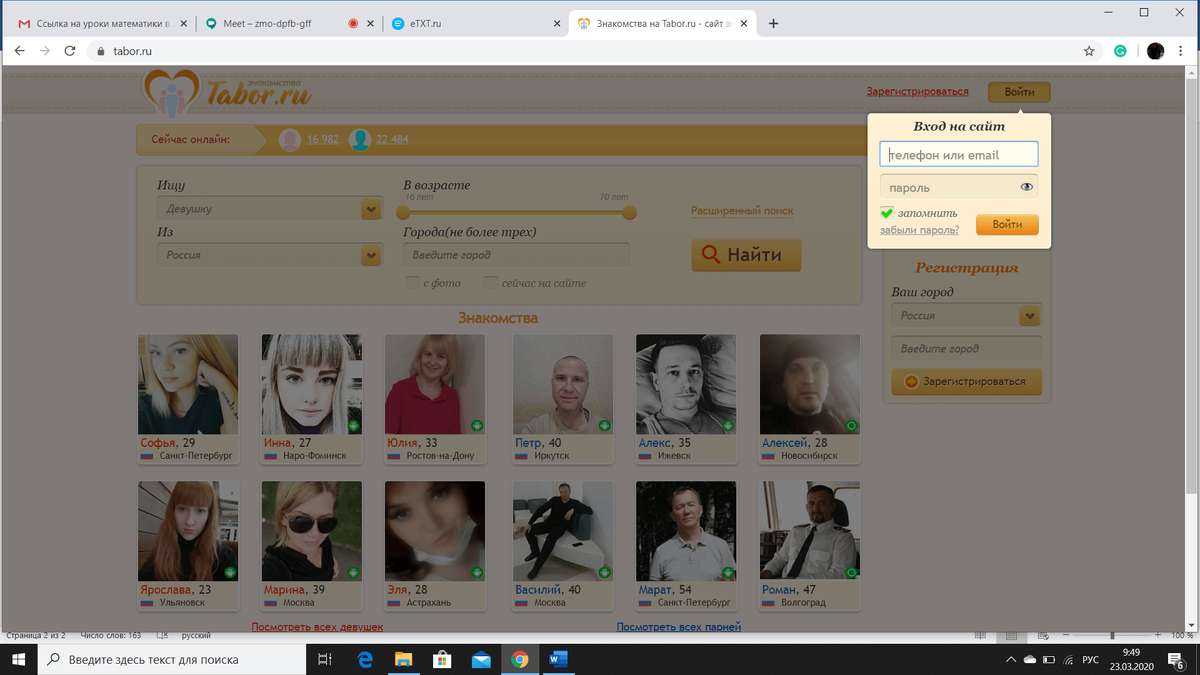Image resolution: width=1200 pixels, height=675 pixels.
Task: Select the Tabor.ru dating tab
Action: 662,24
